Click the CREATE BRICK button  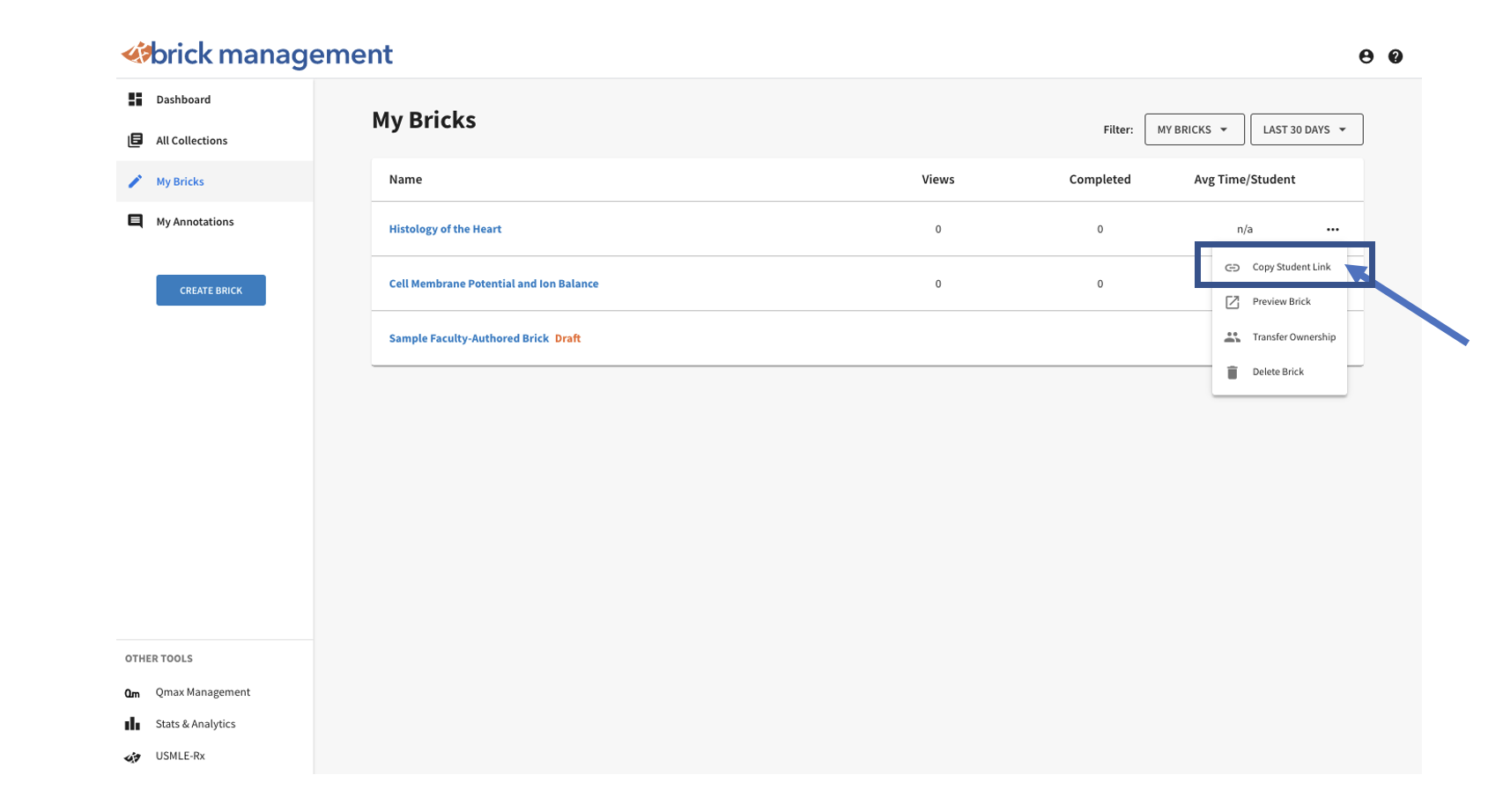211,291
